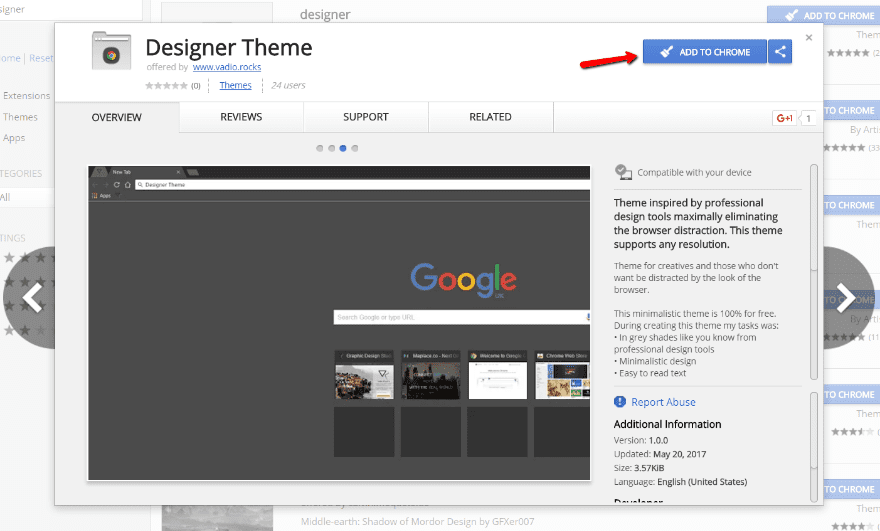Click the 'Additional Information' heading
Screen dimensions: 880x531
(x=667, y=424)
